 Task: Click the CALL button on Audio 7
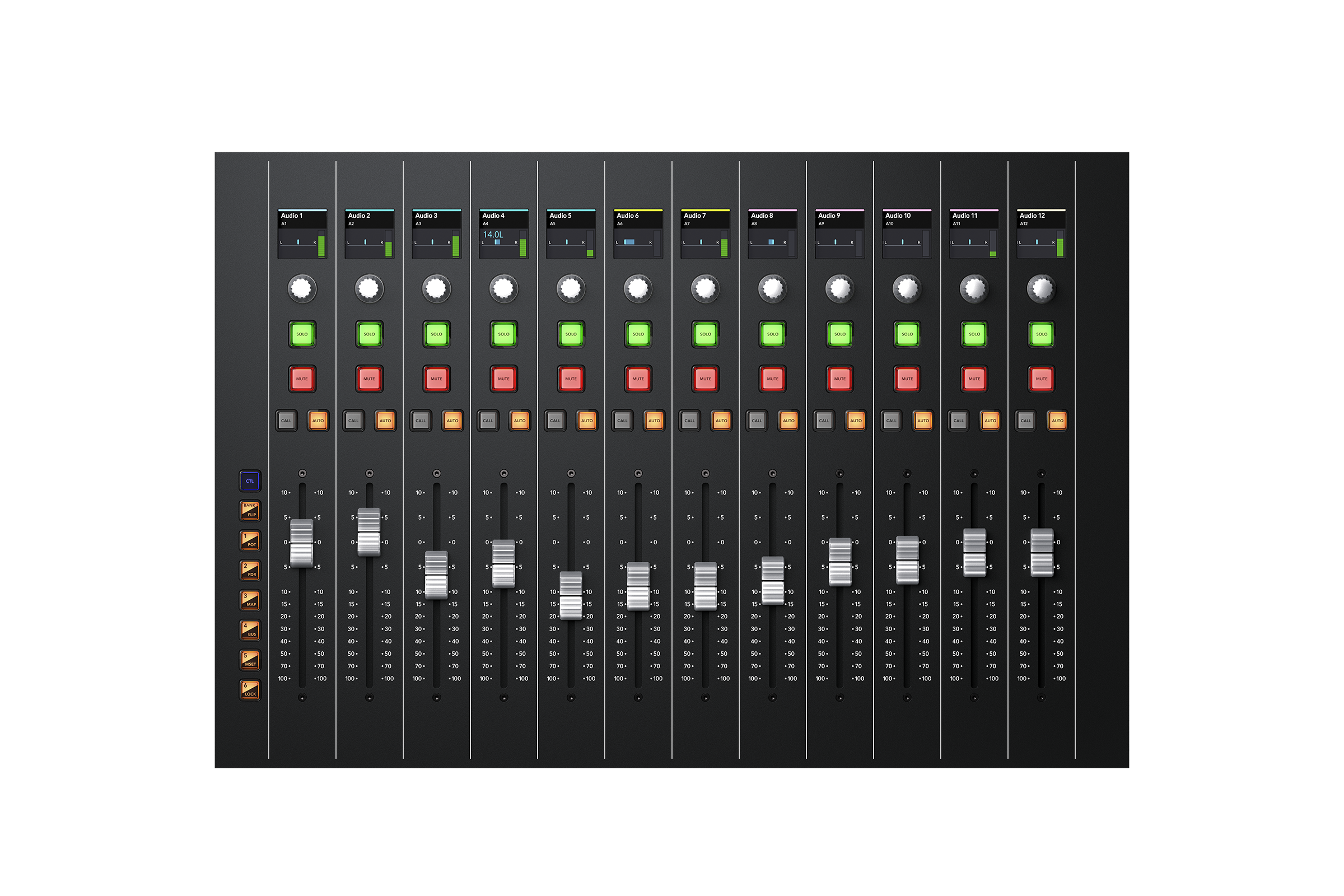click(690, 421)
